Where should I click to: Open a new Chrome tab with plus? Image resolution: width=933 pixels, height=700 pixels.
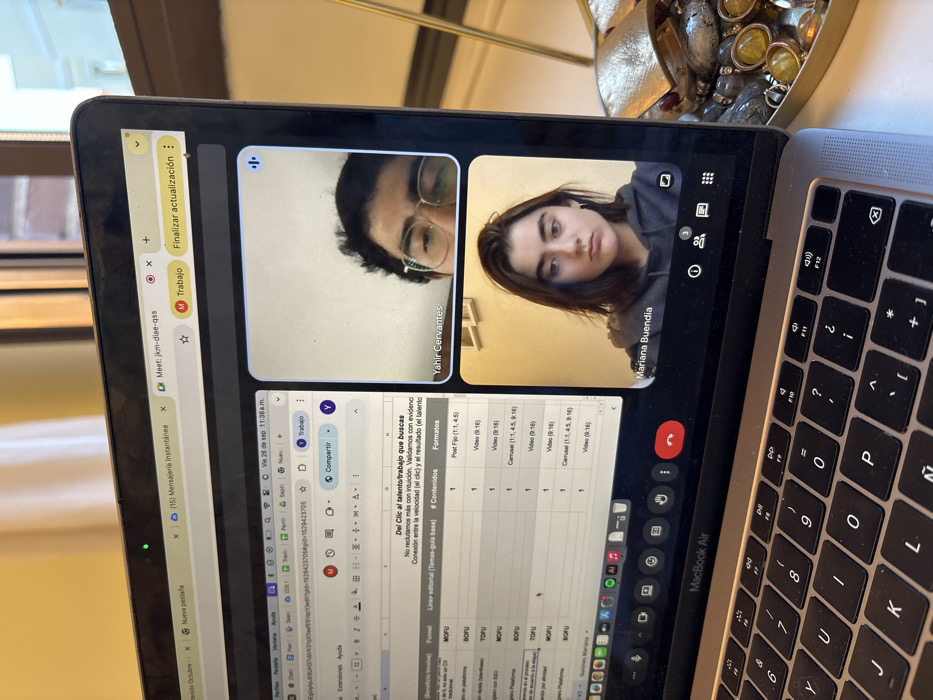coord(145,240)
